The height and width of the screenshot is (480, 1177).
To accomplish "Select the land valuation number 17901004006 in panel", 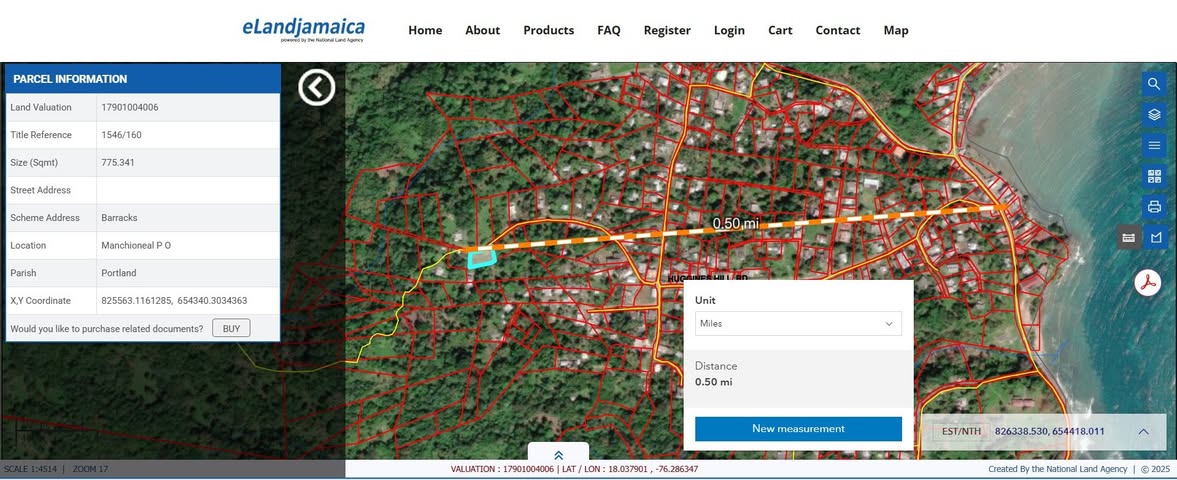I will click(130, 107).
